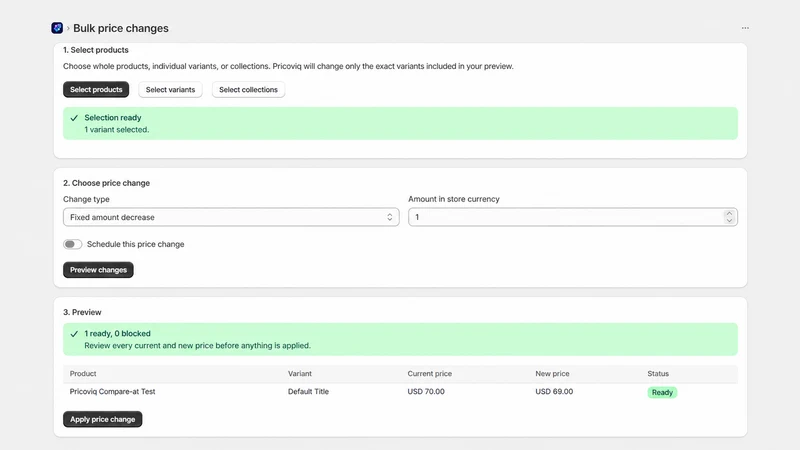The width and height of the screenshot is (800, 450).
Task: Click the Ready status badge
Action: 662,392
